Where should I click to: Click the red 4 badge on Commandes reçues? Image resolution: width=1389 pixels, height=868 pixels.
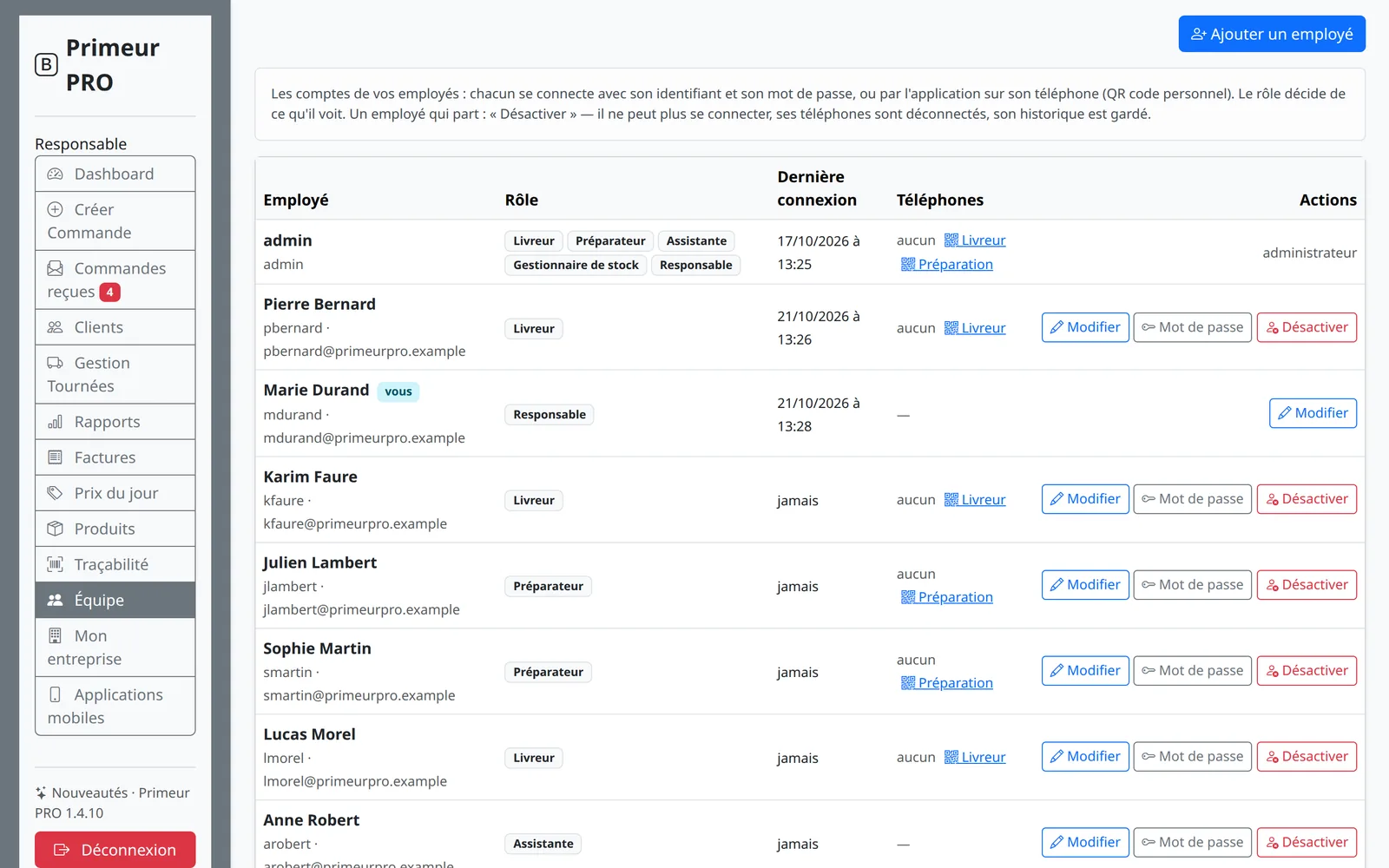coord(109,293)
